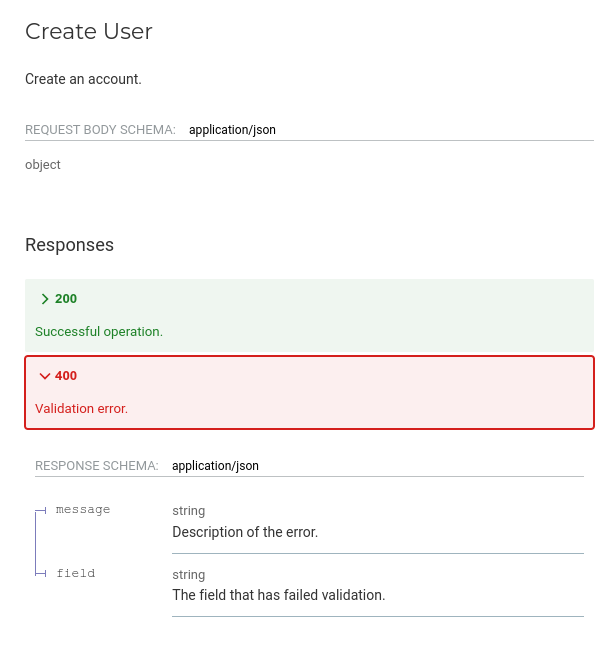Click 'The field that has failed validation.' text
This screenshot has width=616, height=654.
click(x=278, y=595)
